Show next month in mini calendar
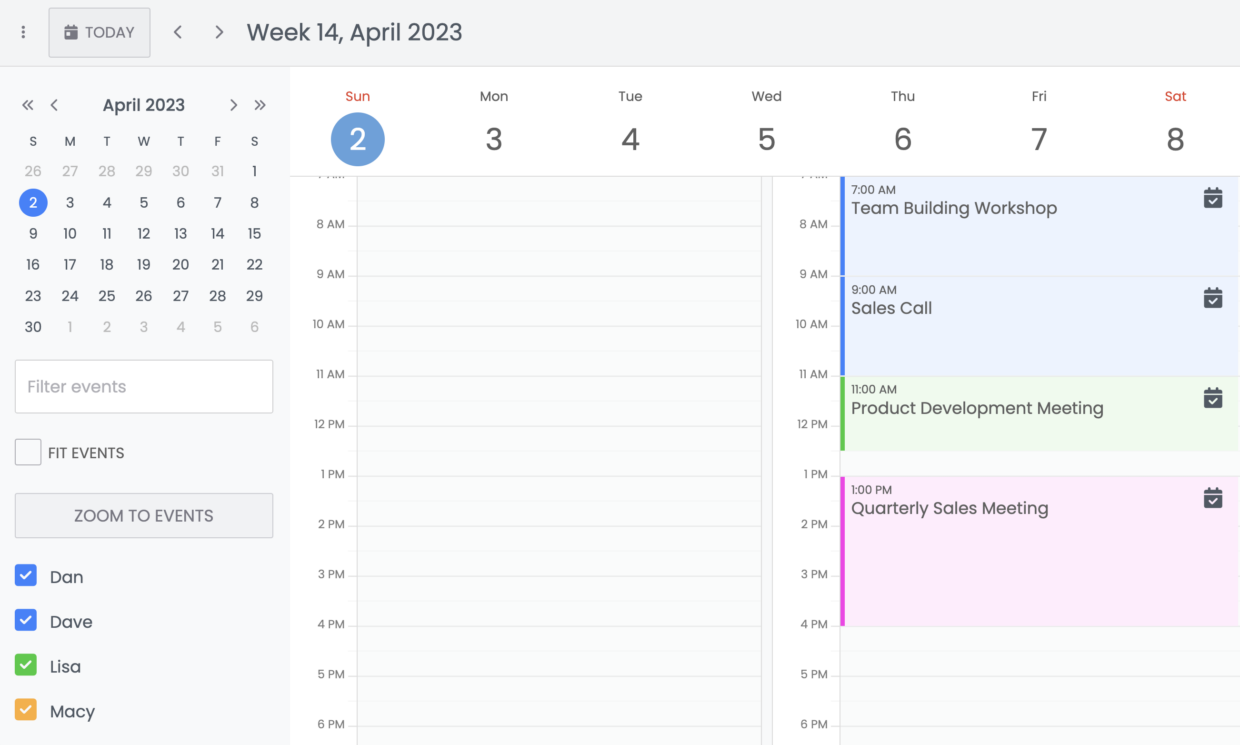 point(233,105)
